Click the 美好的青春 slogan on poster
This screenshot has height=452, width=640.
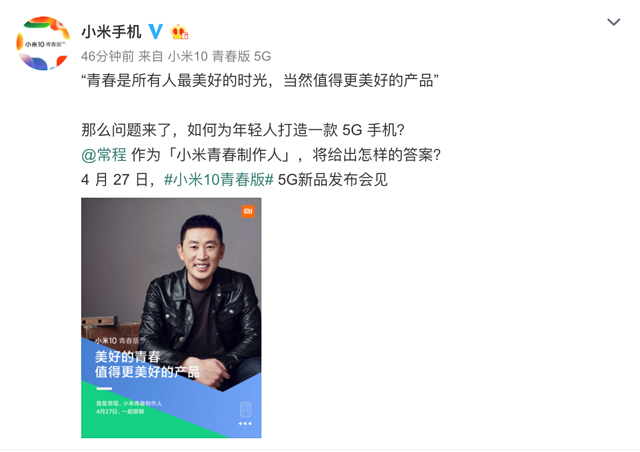tap(127, 356)
